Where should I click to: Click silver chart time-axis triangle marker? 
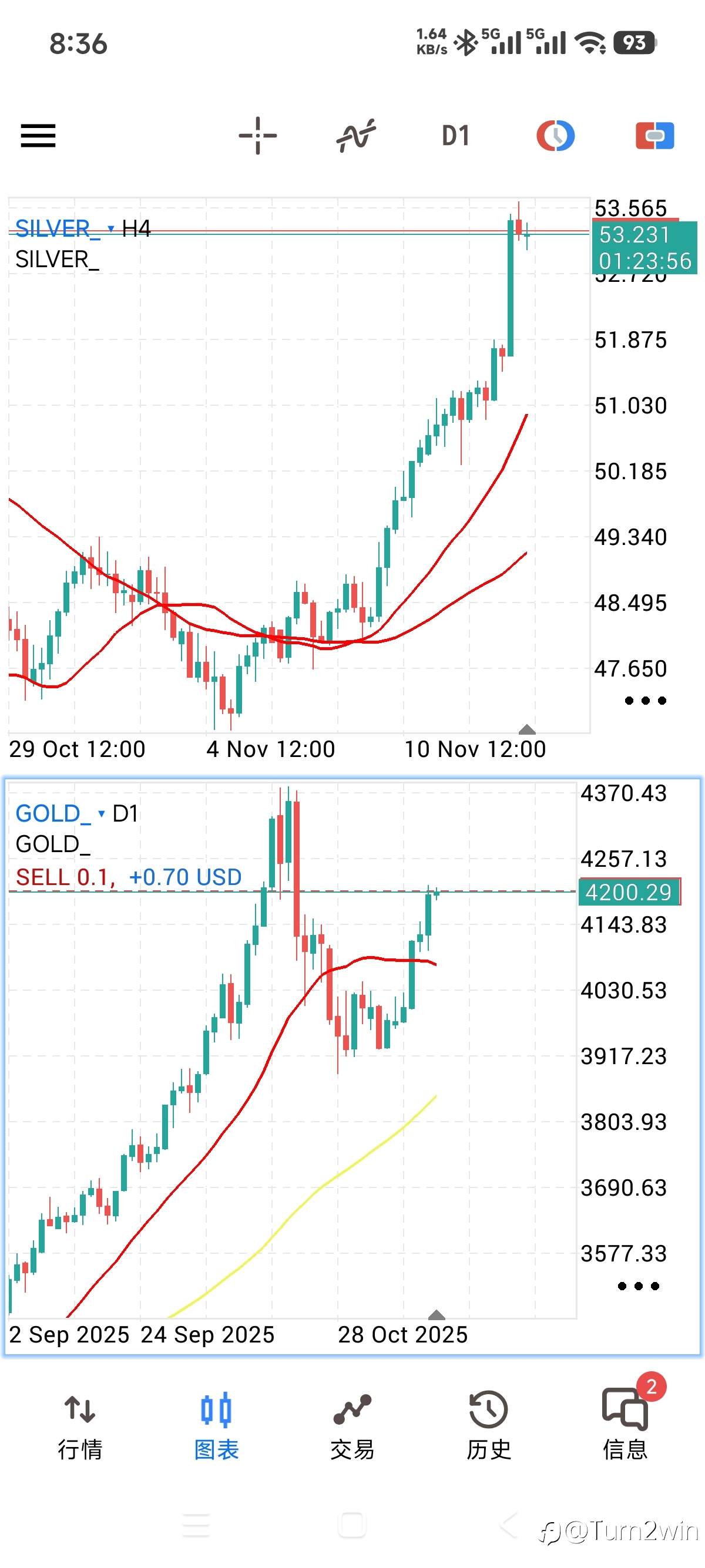click(x=526, y=729)
